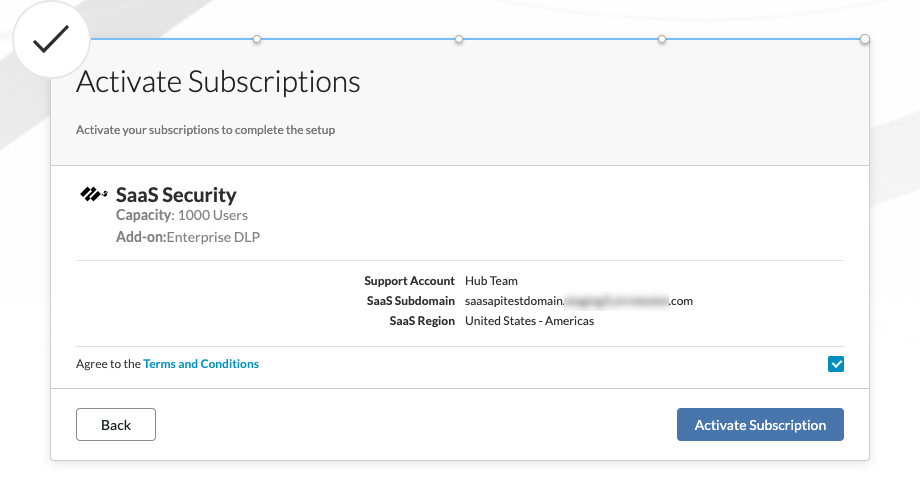Open the Terms and Conditions link
Screen dimensions: 920x496
point(201,364)
